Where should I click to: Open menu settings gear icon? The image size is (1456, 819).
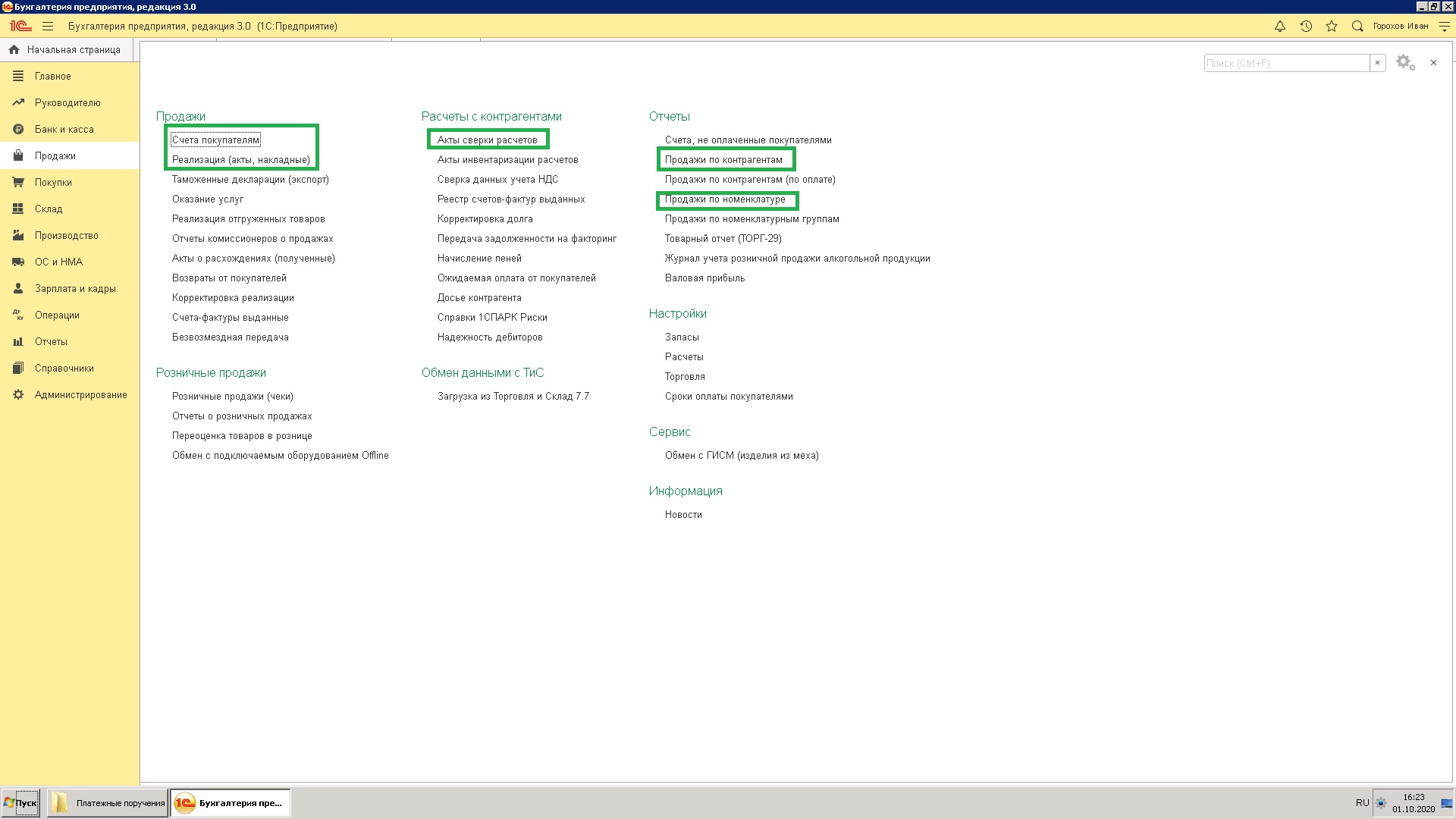[x=1405, y=63]
